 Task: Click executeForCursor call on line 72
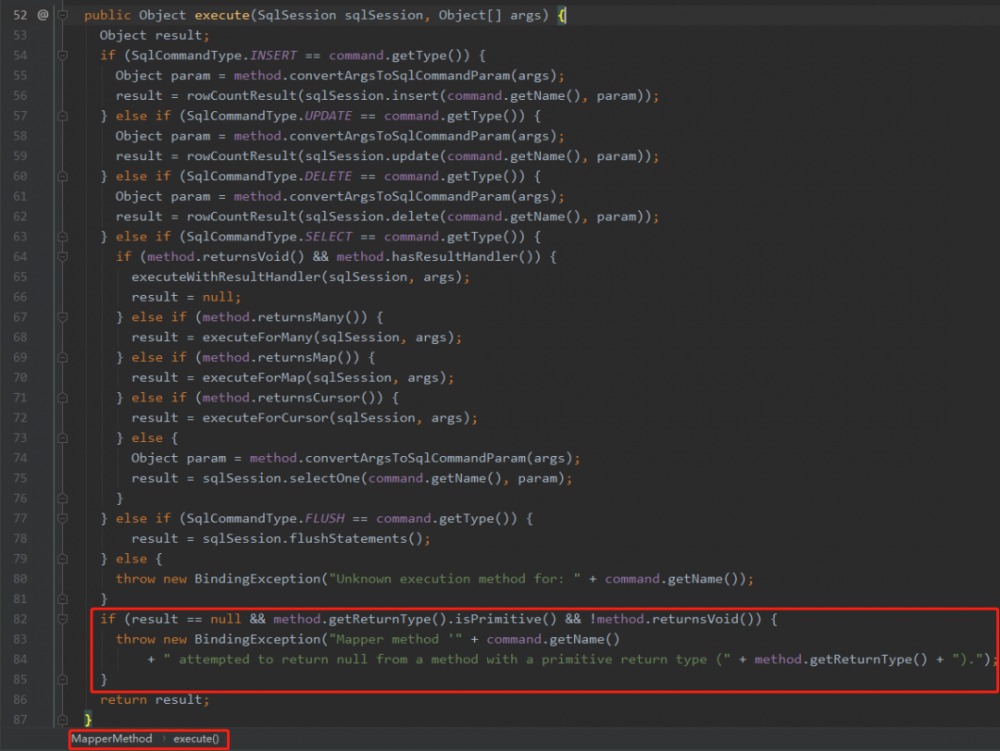pyautogui.click(x=265, y=418)
